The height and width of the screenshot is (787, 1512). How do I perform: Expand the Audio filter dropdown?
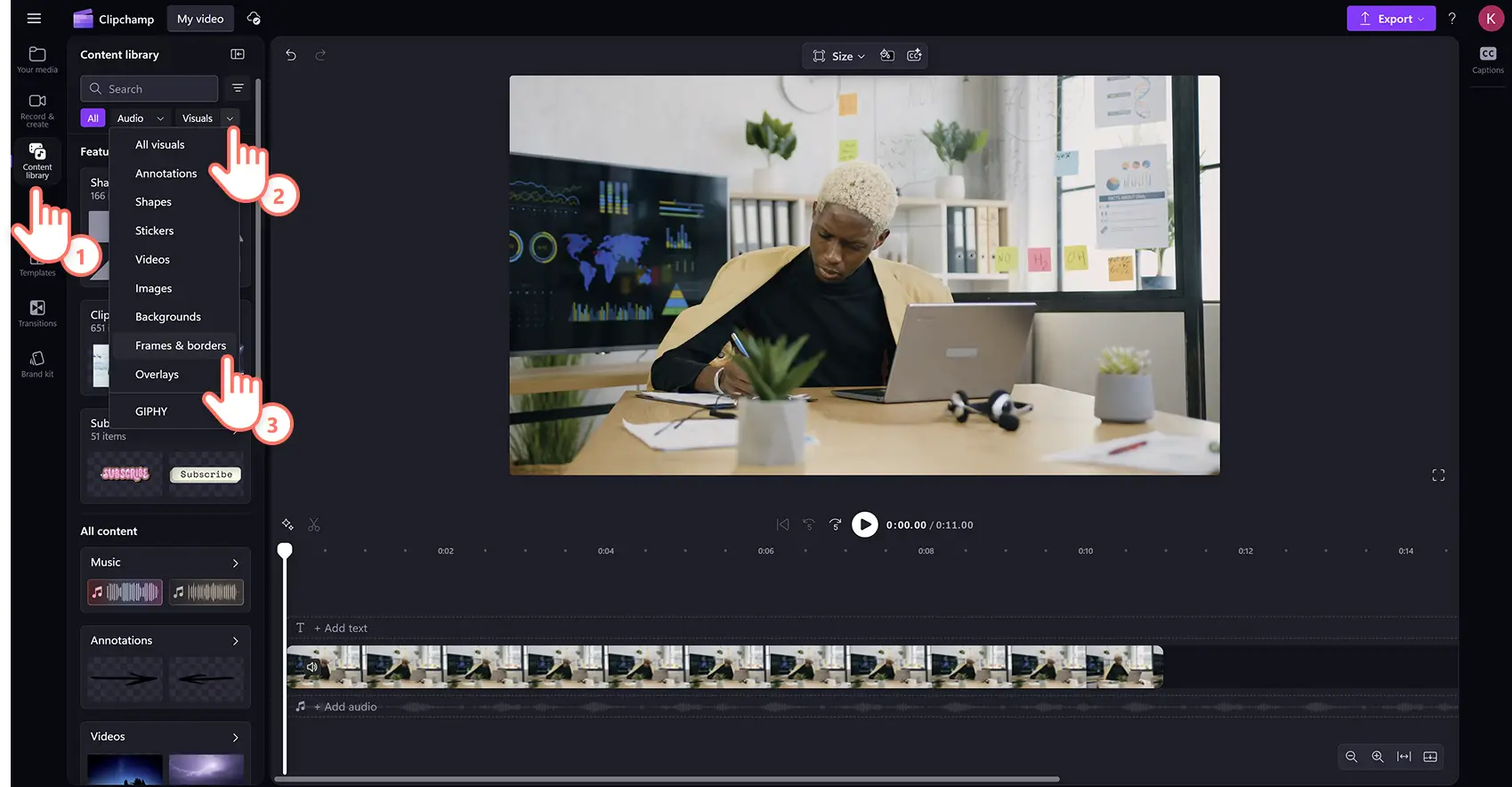pos(160,118)
